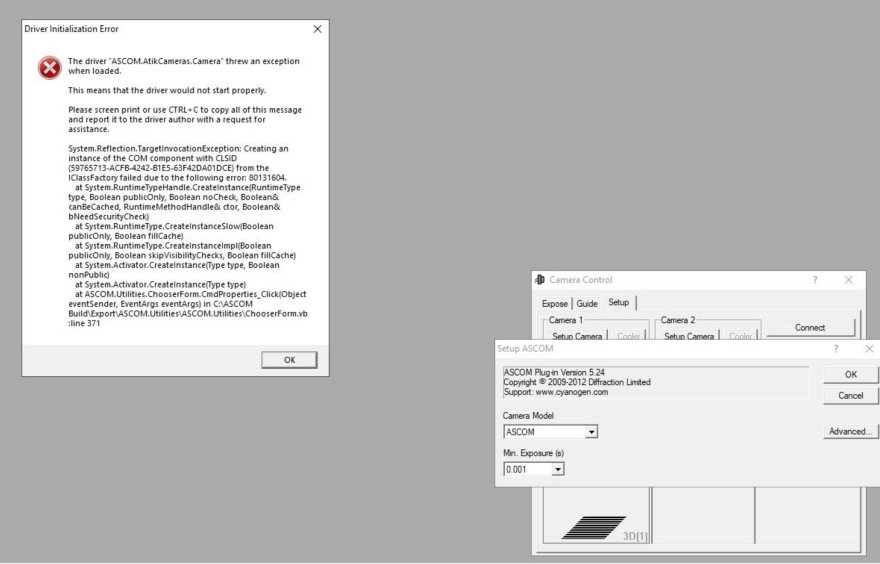This screenshot has width=880, height=564.
Task: Close the Driver Initialization Error dialog
Action: click(x=317, y=29)
